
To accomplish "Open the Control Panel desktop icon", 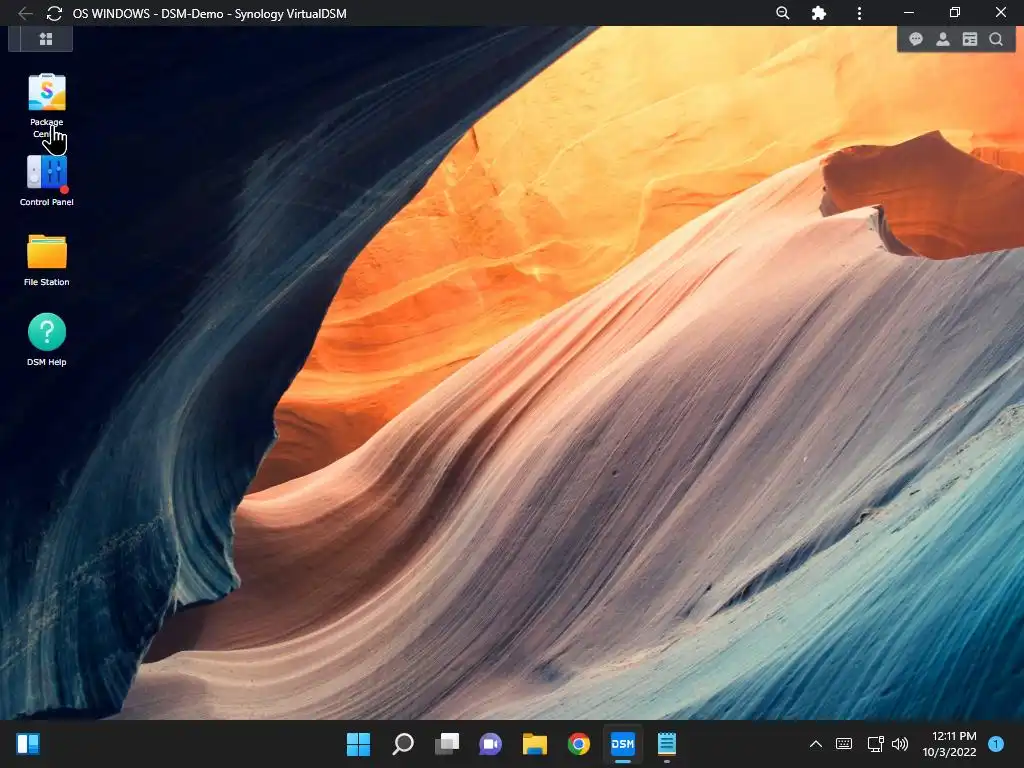I will (46, 174).
